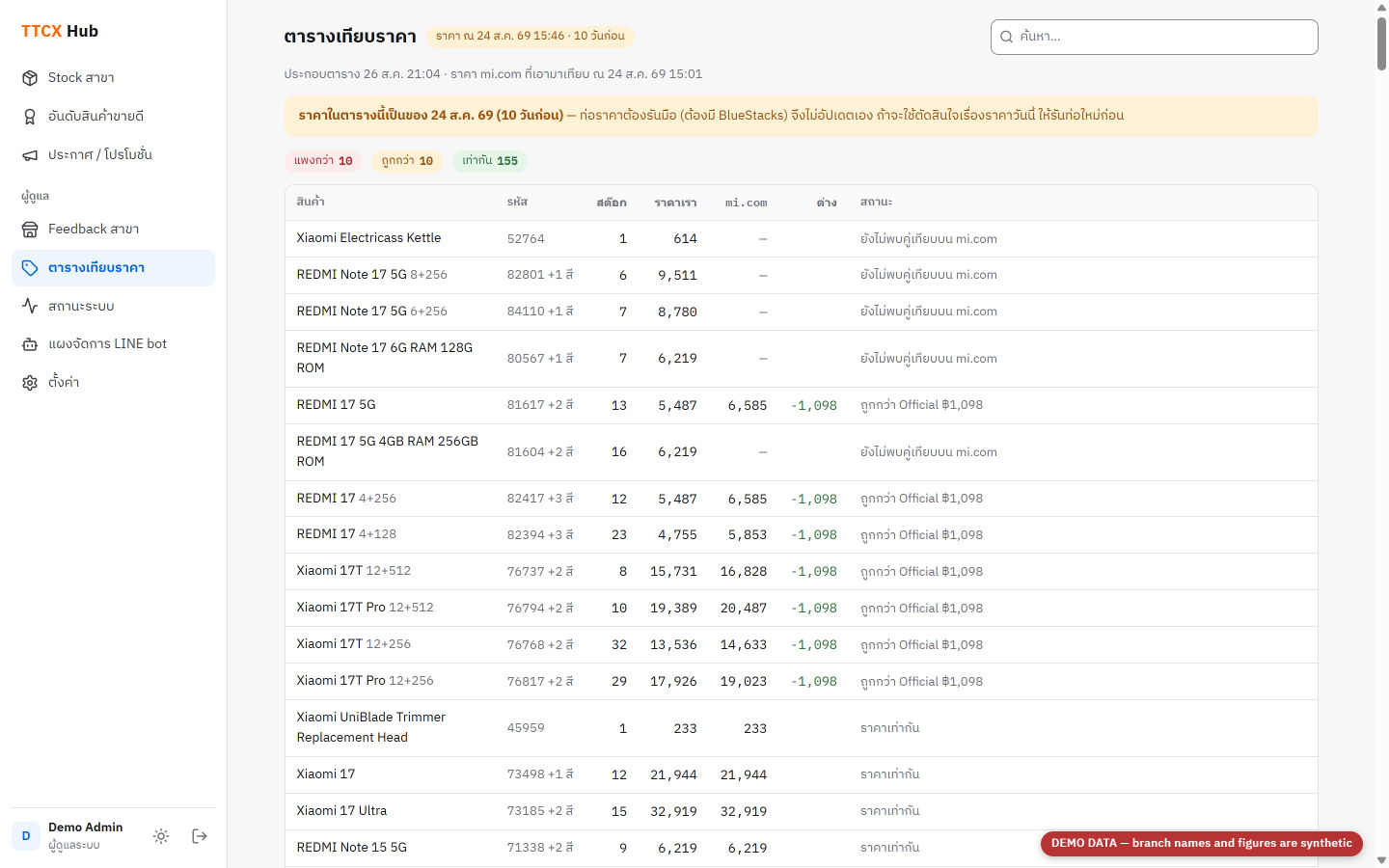Image resolution: width=1389 pixels, height=868 pixels.
Task: Click our price 15,731
Action: (673, 572)
